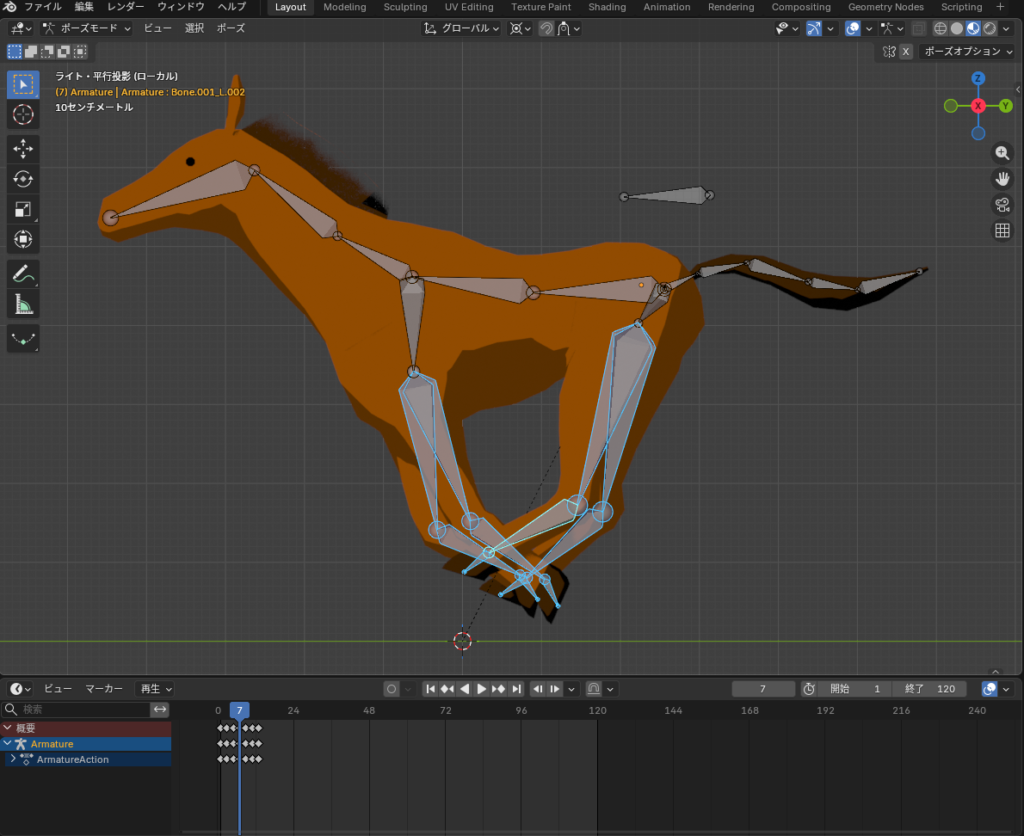Select the Measure tool
1024x836 pixels.
(23, 303)
